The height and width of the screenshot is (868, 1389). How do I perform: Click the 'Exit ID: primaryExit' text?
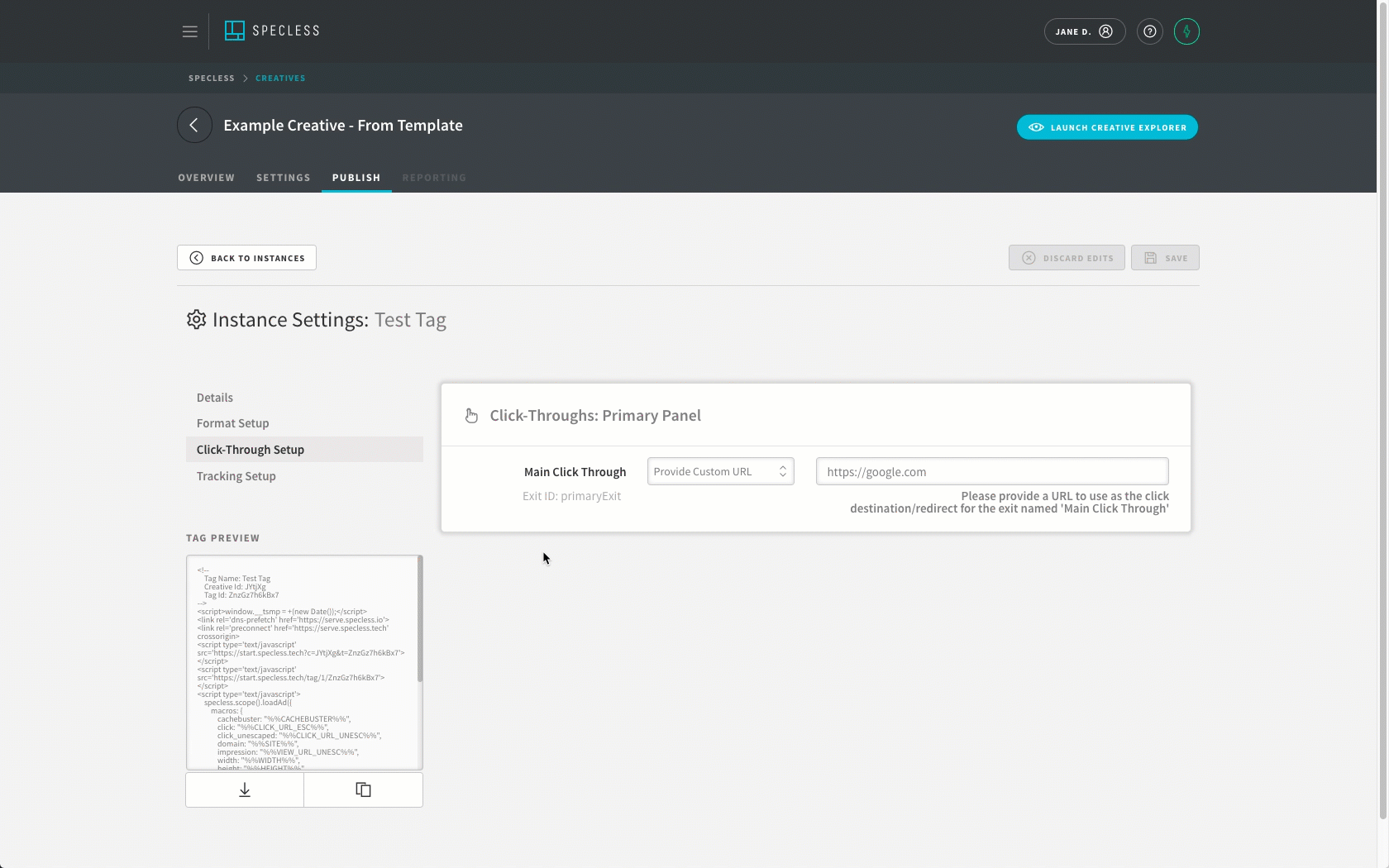[571, 496]
